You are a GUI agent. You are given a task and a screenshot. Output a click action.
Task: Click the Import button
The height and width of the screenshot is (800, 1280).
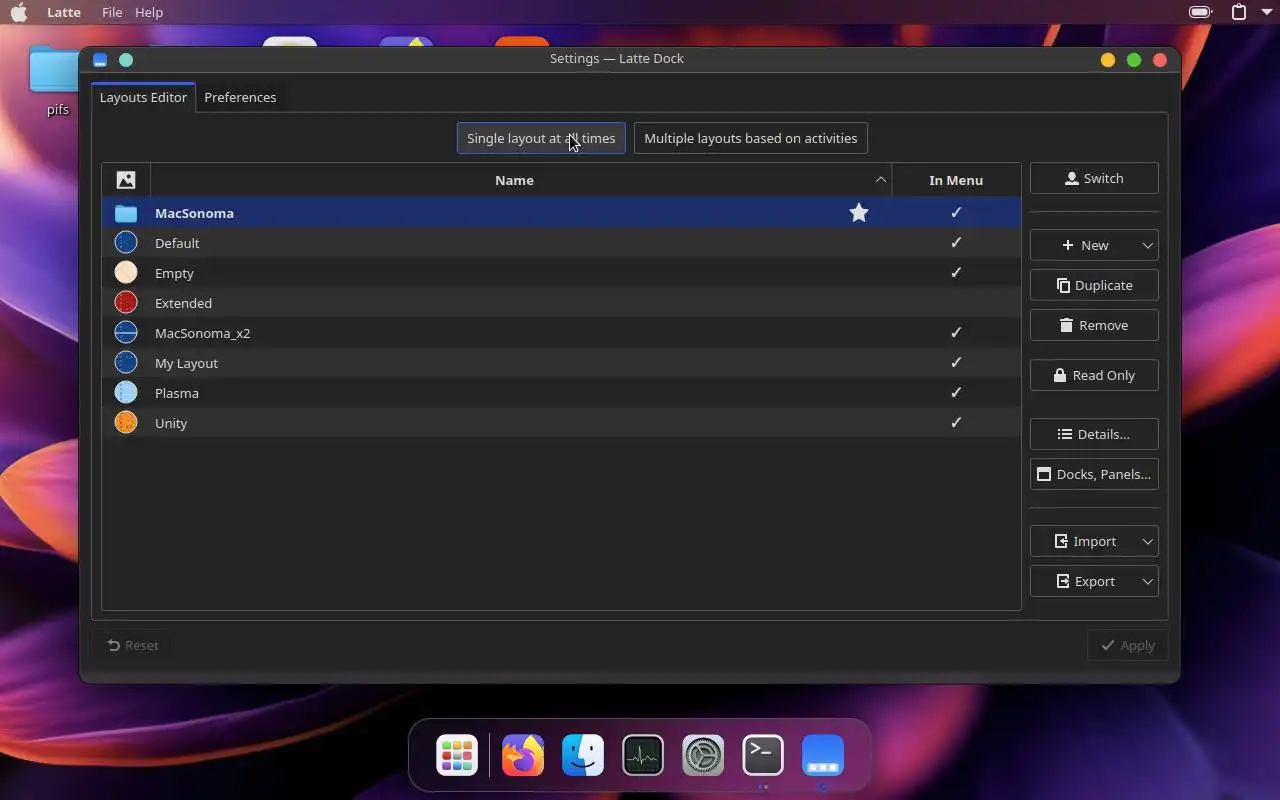click(1084, 541)
